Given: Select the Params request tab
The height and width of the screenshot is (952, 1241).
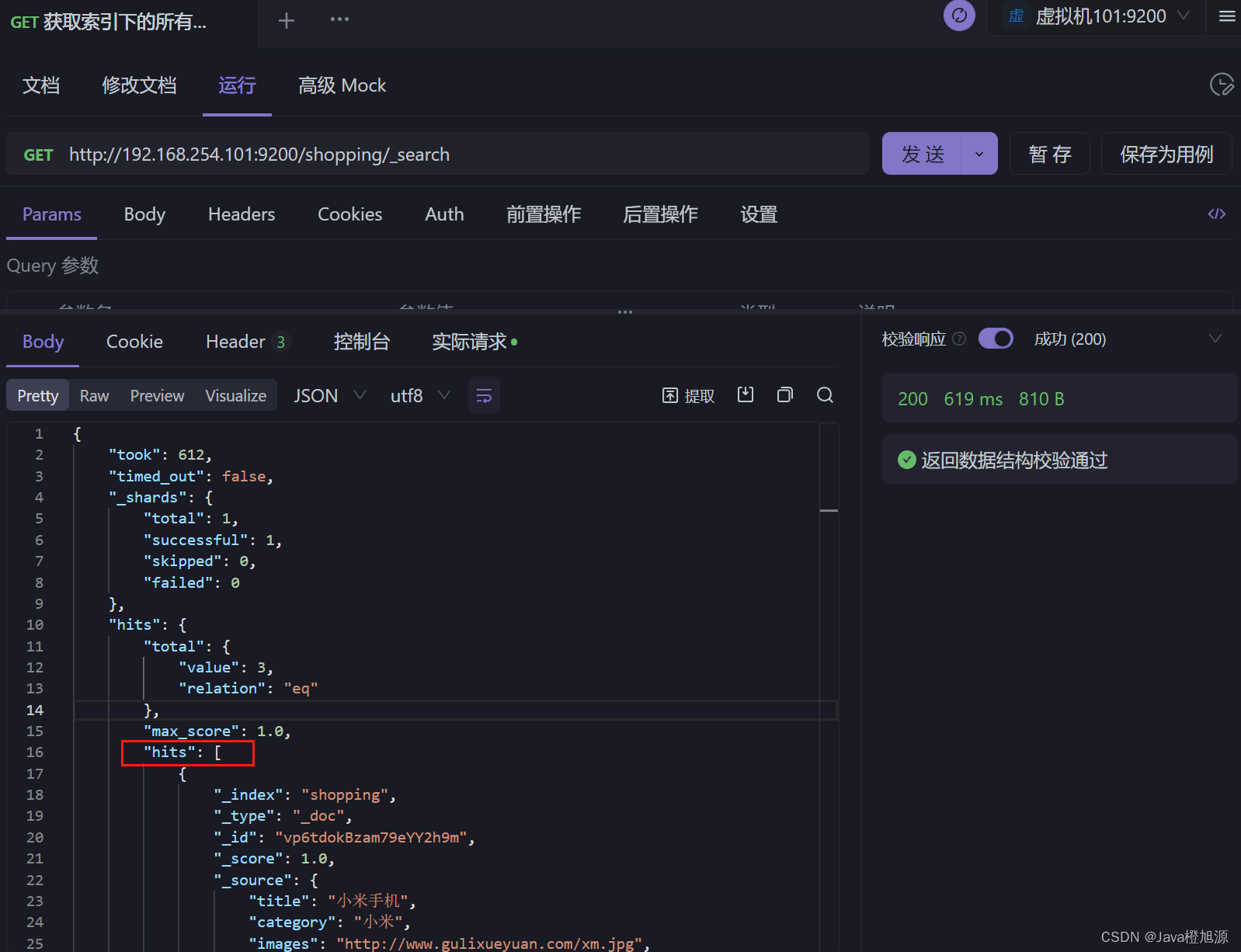Looking at the screenshot, I should tap(51, 214).
